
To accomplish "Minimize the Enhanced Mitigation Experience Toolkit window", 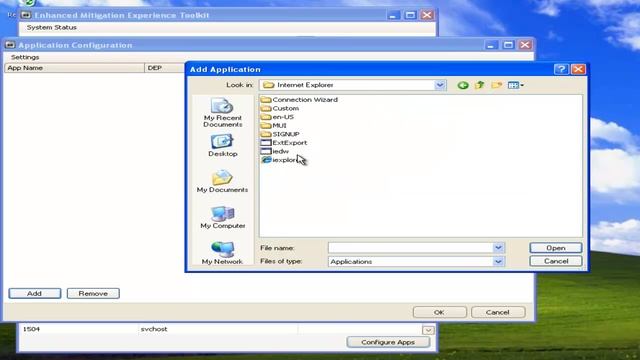I will pos(393,15).
